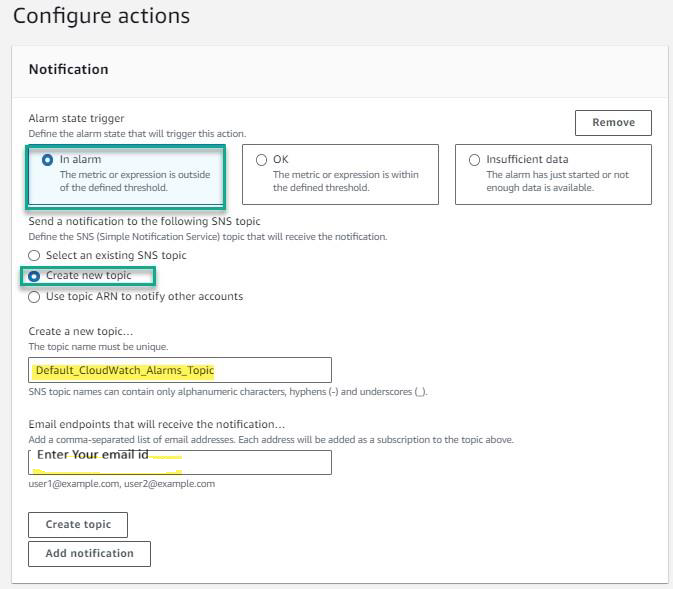Click the 'Create a new topic...' label

point(81,331)
